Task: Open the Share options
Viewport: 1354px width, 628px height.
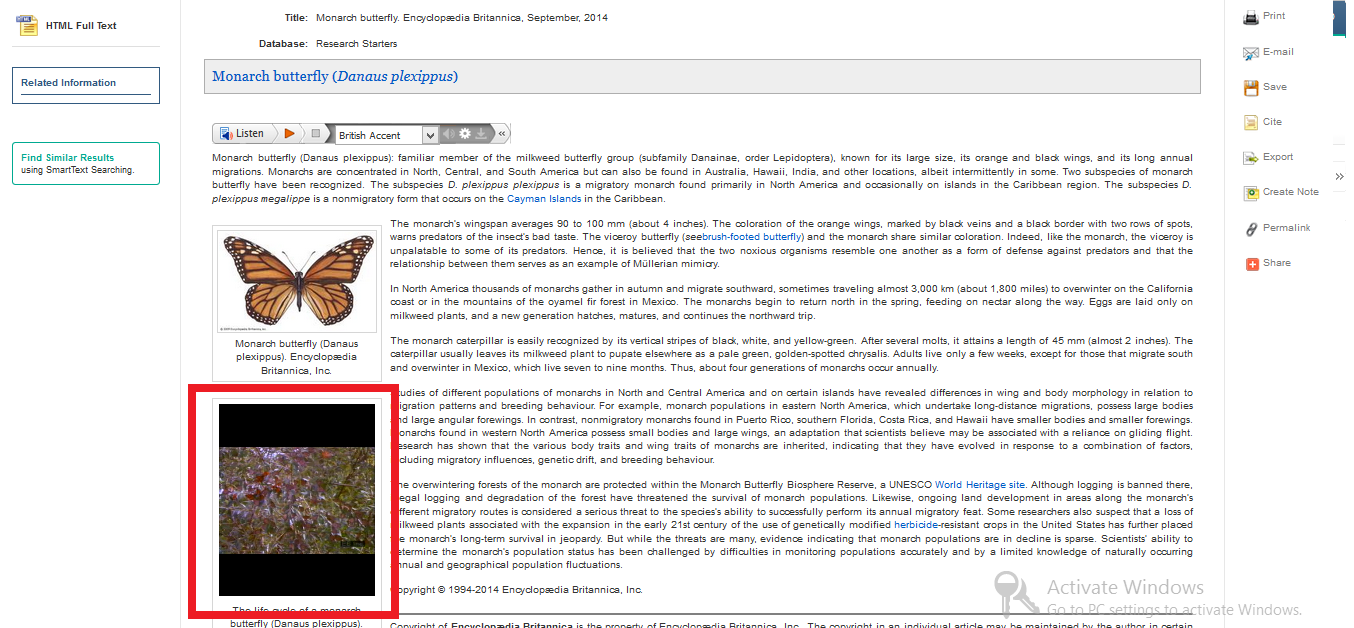Action: coord(1267,263)
